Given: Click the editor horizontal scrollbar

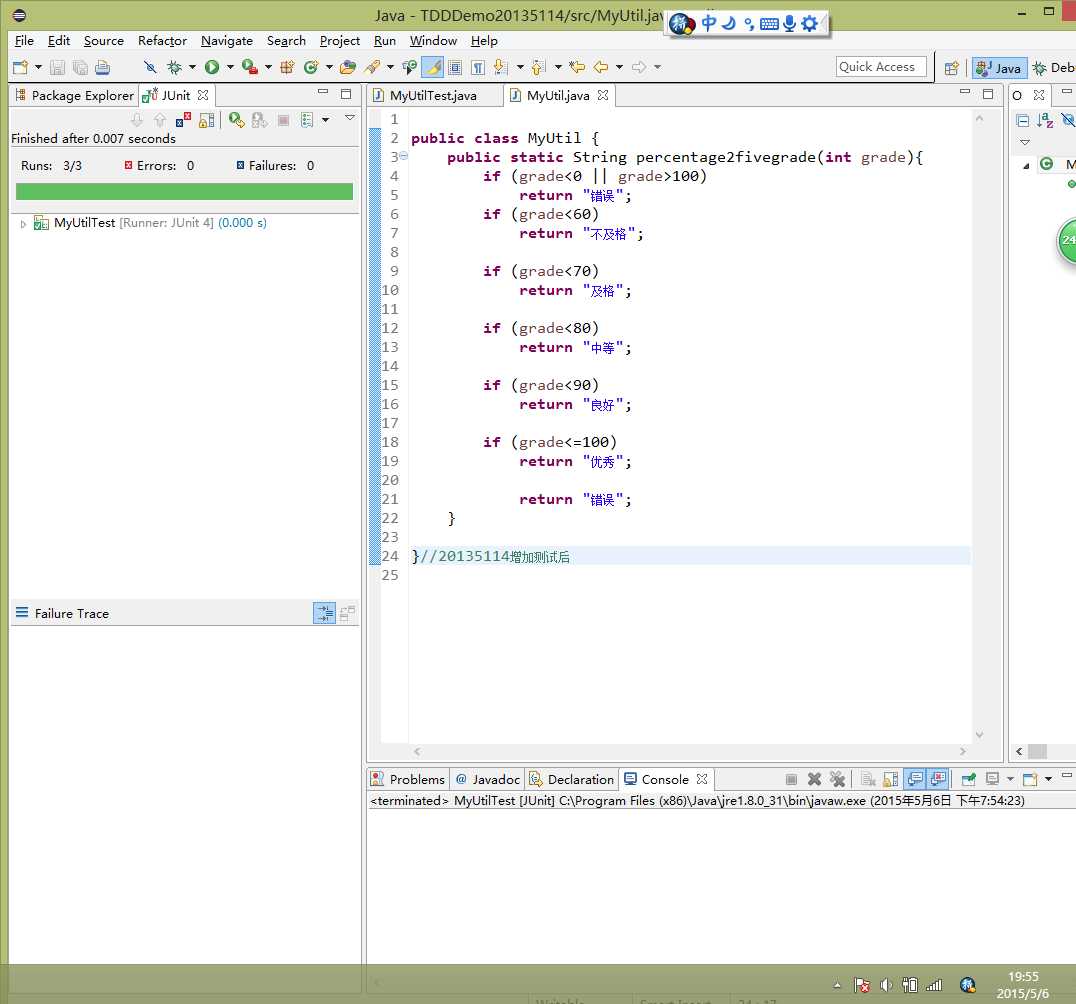Looking at the screenshot, I should (x=689, y=751).
